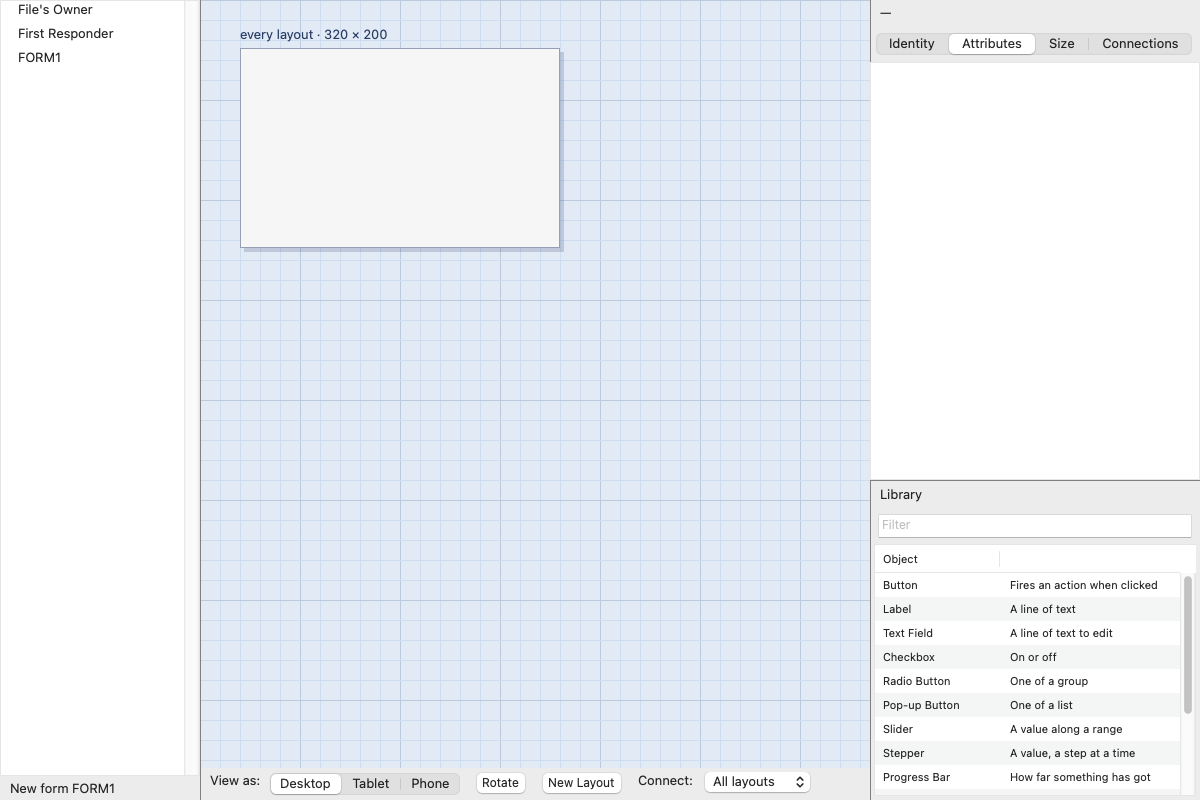
Task: Switch to the Identity inspector tab
Action: click(x=911, y=43)
